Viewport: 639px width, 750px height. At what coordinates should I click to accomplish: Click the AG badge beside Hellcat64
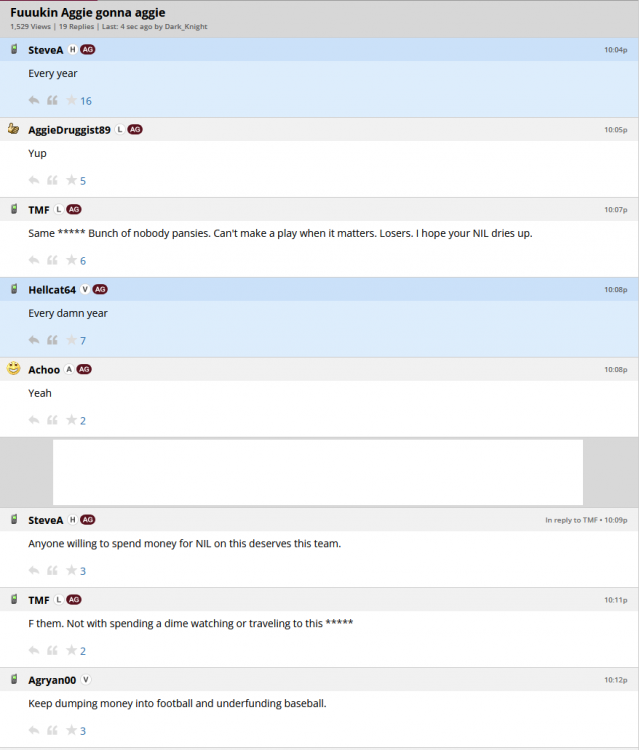pyautogui.click(x=100, y=289)
